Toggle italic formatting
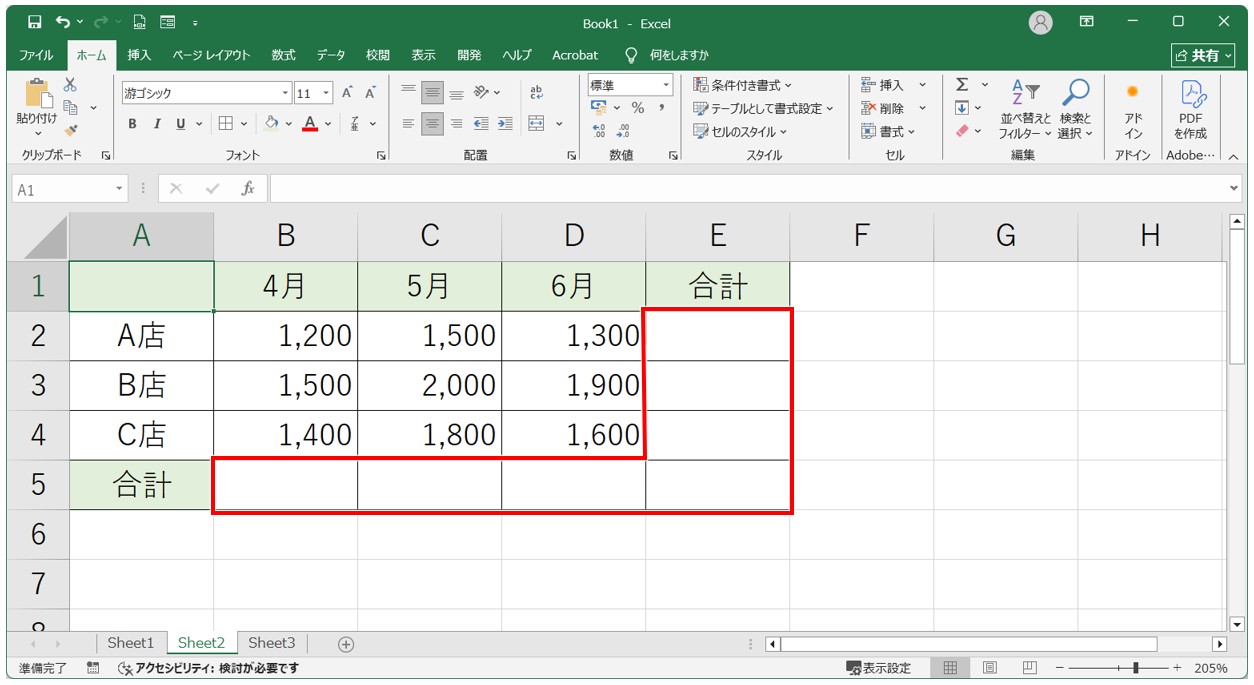The width and height of the screenshot is (1254, 685). click(x=157, y=124)
